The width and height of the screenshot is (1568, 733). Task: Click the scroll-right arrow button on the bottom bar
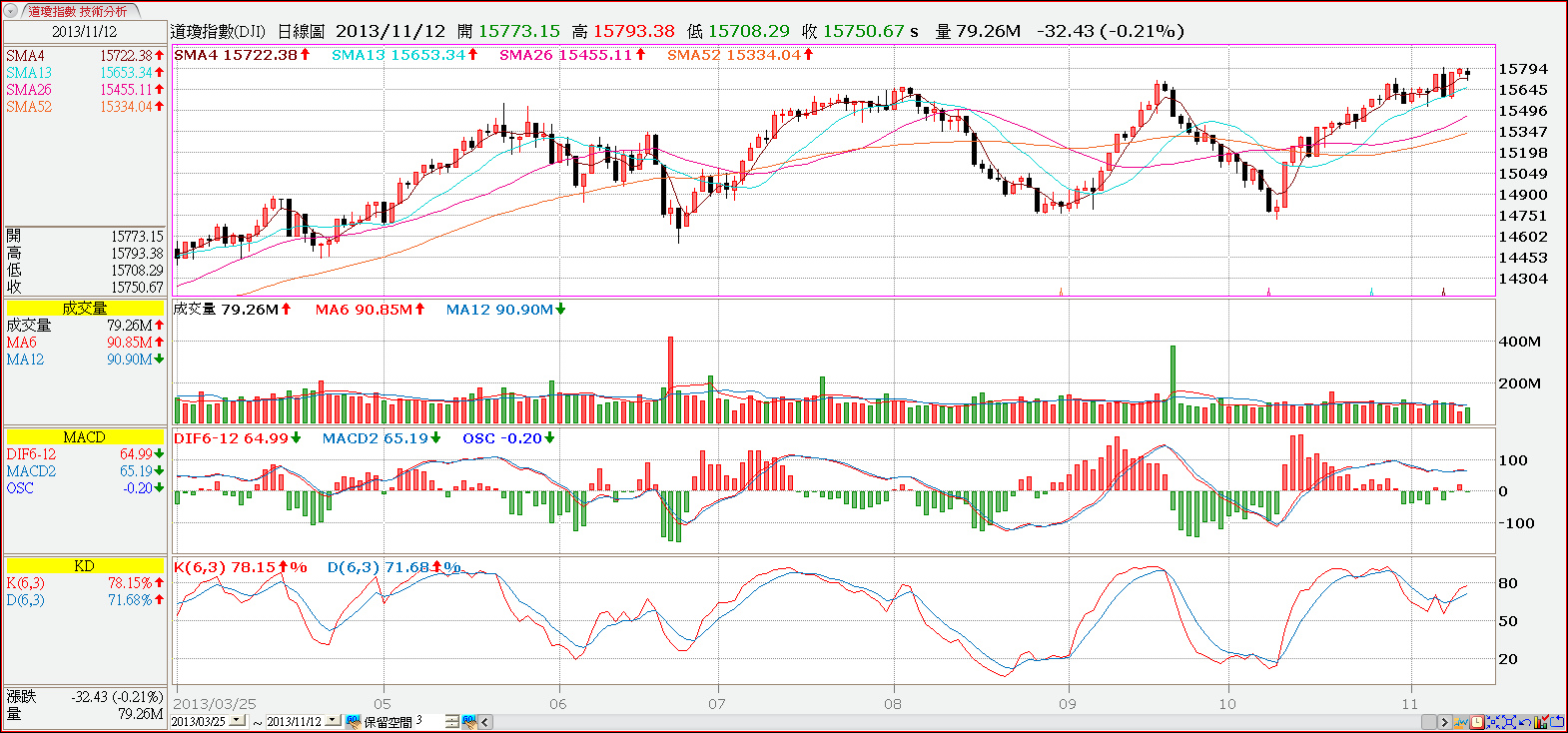point(1444,722)
